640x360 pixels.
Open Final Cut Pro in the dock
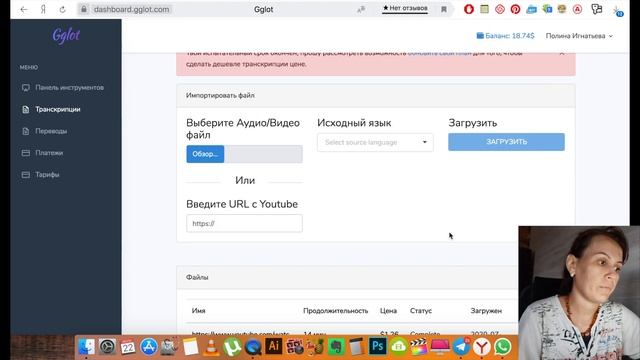419,347
